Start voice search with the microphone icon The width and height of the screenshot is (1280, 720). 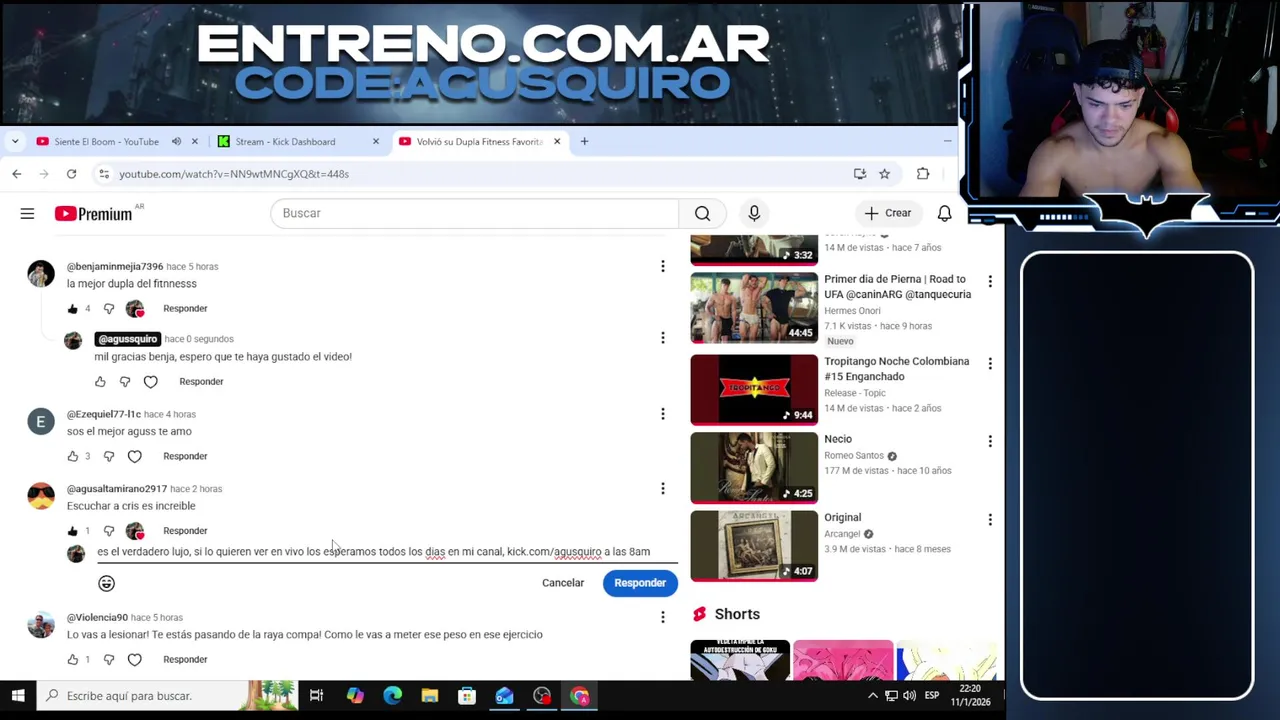tap(754, 213)
